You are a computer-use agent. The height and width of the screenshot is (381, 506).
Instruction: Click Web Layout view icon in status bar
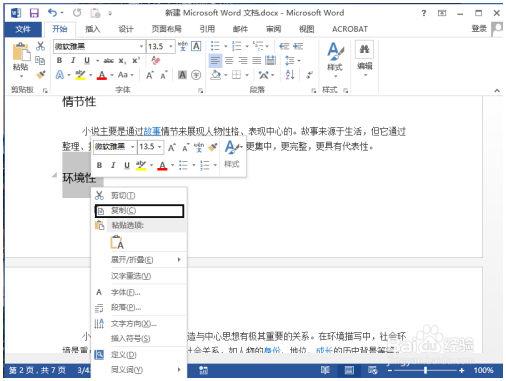coord(373,370)
